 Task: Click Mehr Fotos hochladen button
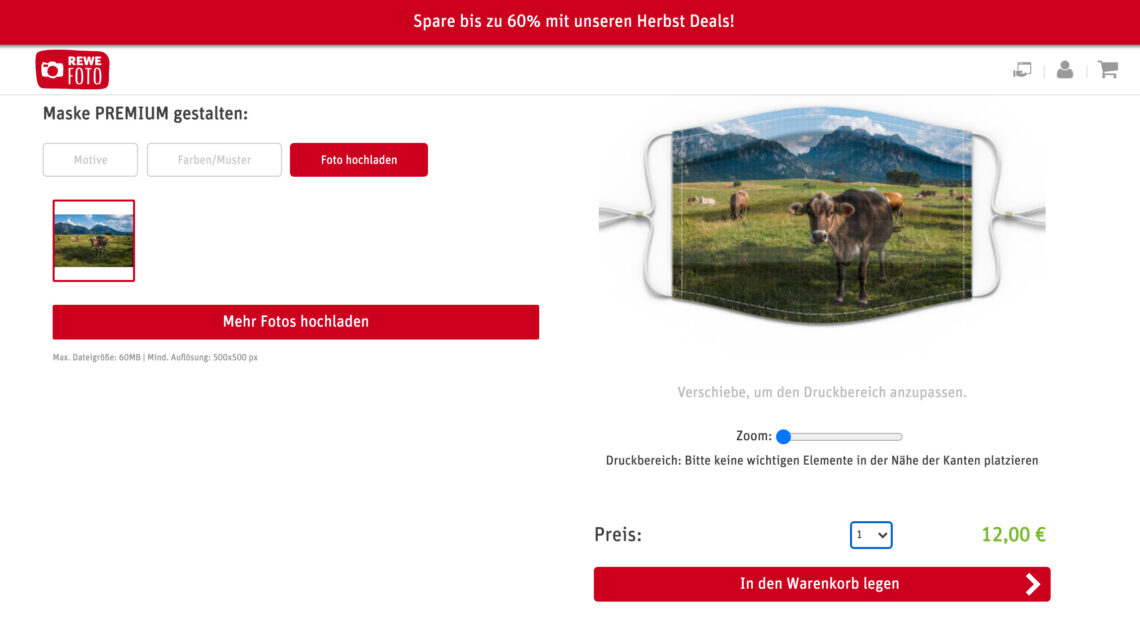(296, 322)
